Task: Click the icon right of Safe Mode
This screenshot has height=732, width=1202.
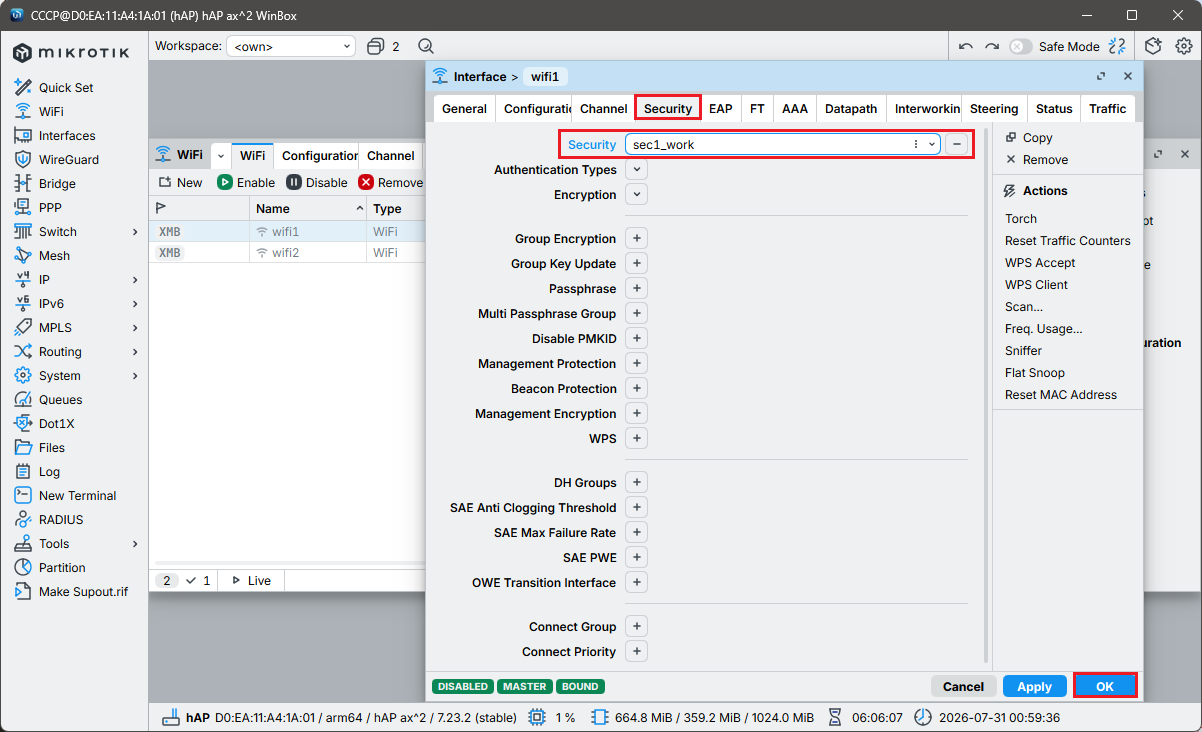Action: pyautogui.click(x=1118, y=46)
